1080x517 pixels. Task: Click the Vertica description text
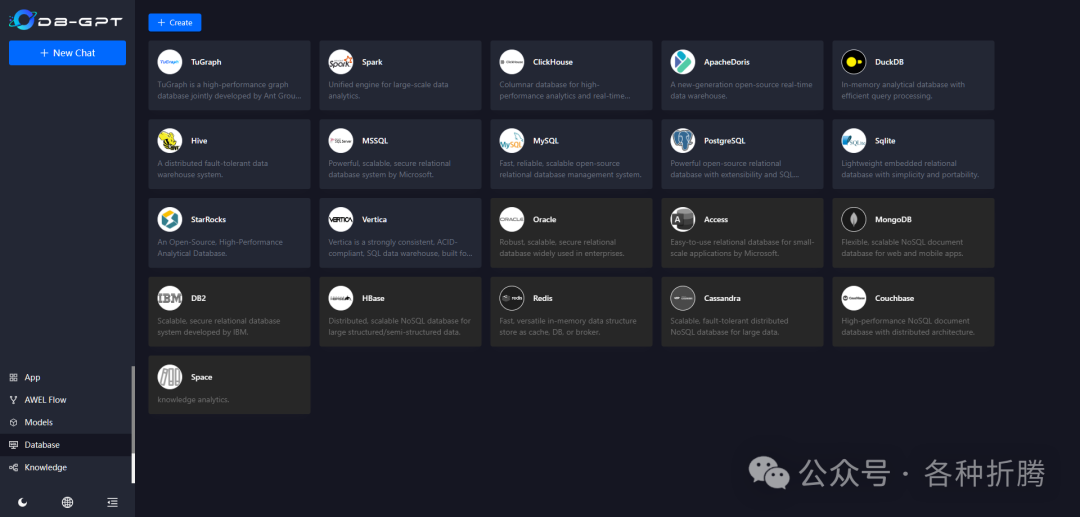(400, 248)
